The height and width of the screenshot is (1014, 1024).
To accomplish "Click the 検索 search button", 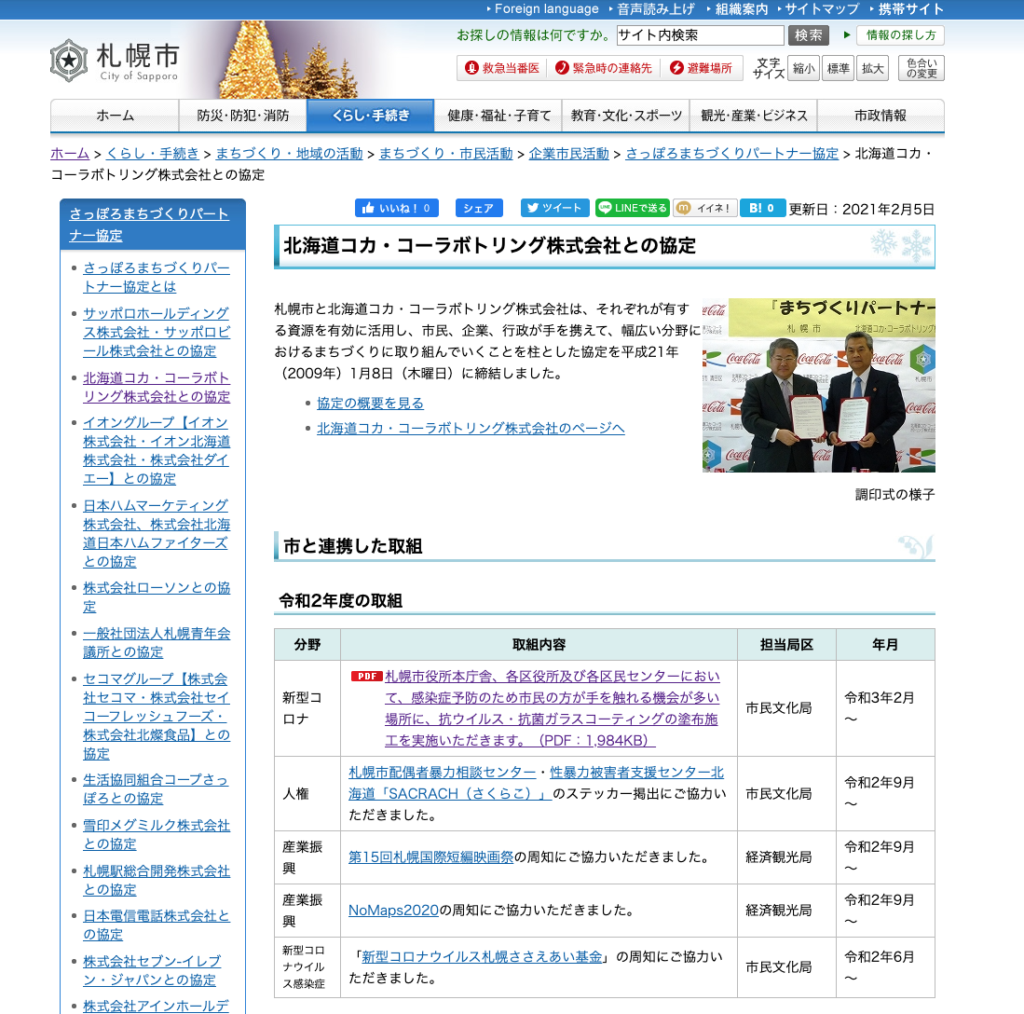I will coord(808,35).
